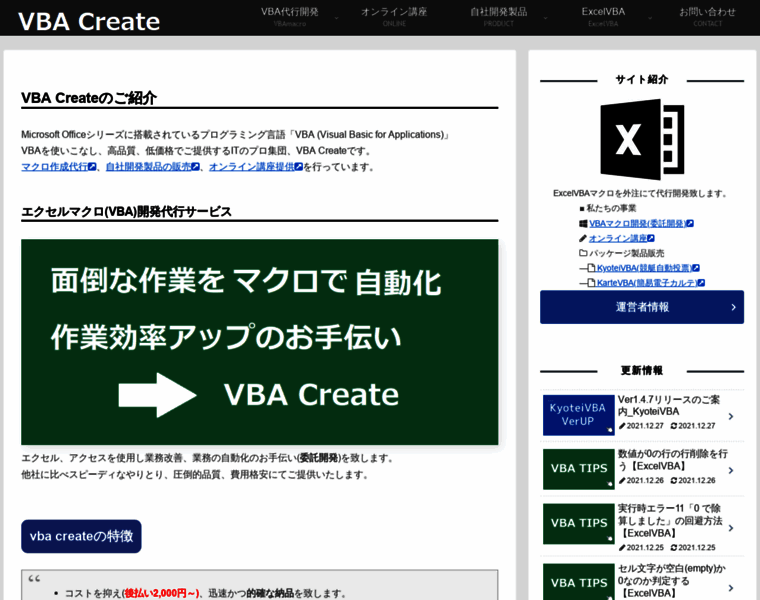Click external-link icon after マクロ作成代行

click(x=92, y=167)
